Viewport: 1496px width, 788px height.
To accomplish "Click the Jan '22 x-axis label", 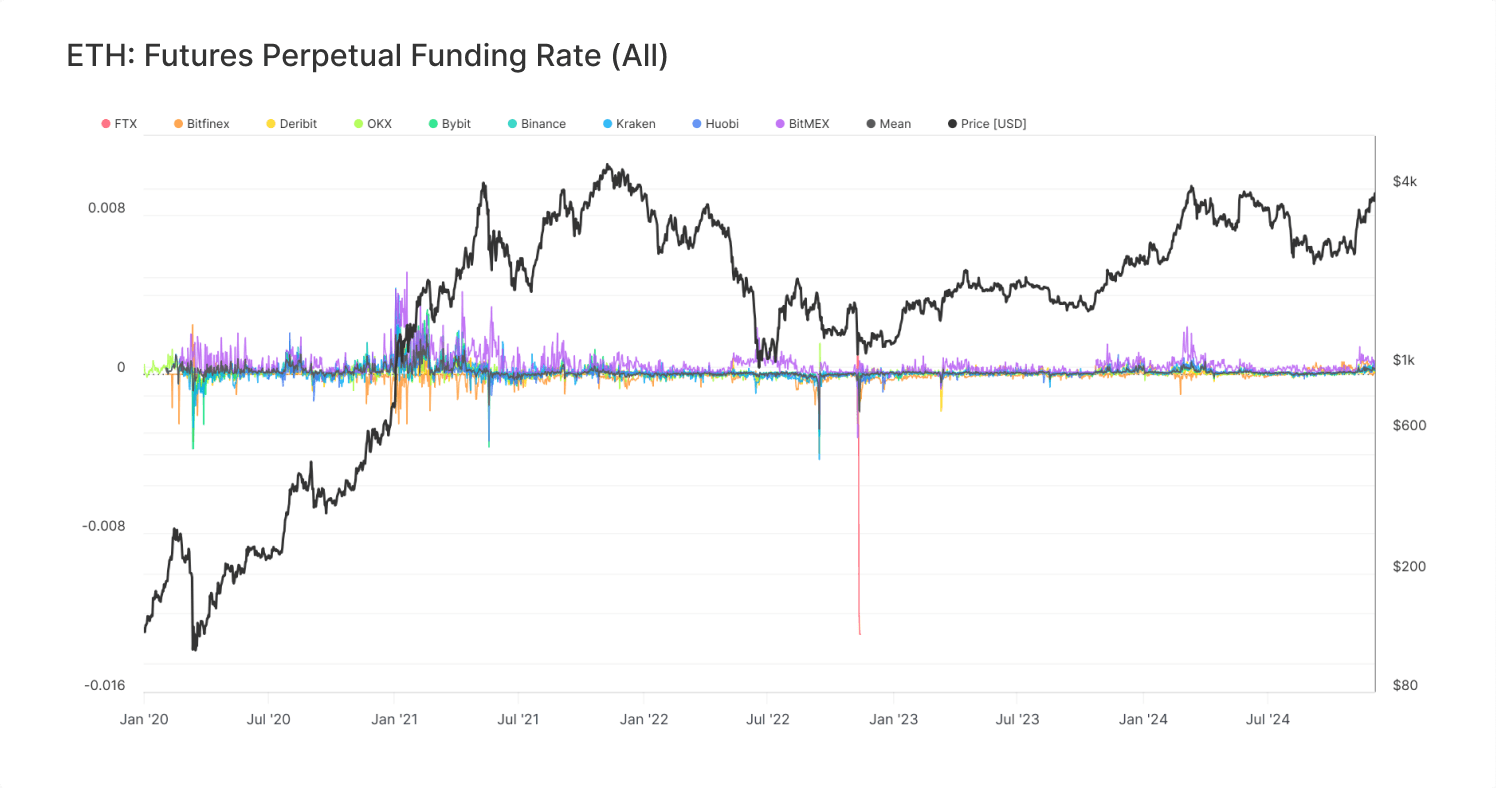I will 644,719.
